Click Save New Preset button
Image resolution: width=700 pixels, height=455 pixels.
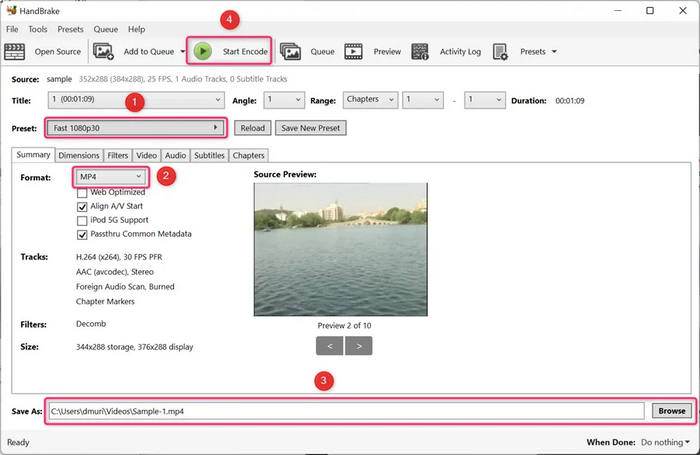coord(311,128)
